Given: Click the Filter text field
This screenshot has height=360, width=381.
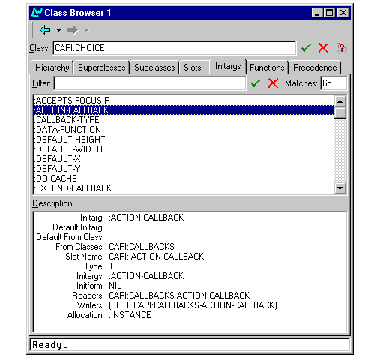Looking at the screenshot, I should pyautogui.click(x=150, y=83).
